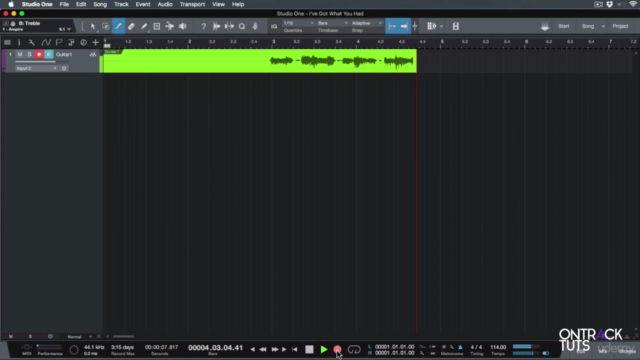This screenshot has width=640, height=360.
Task: Open the dropdown next to the grid icon
Action: pos(441,27)
